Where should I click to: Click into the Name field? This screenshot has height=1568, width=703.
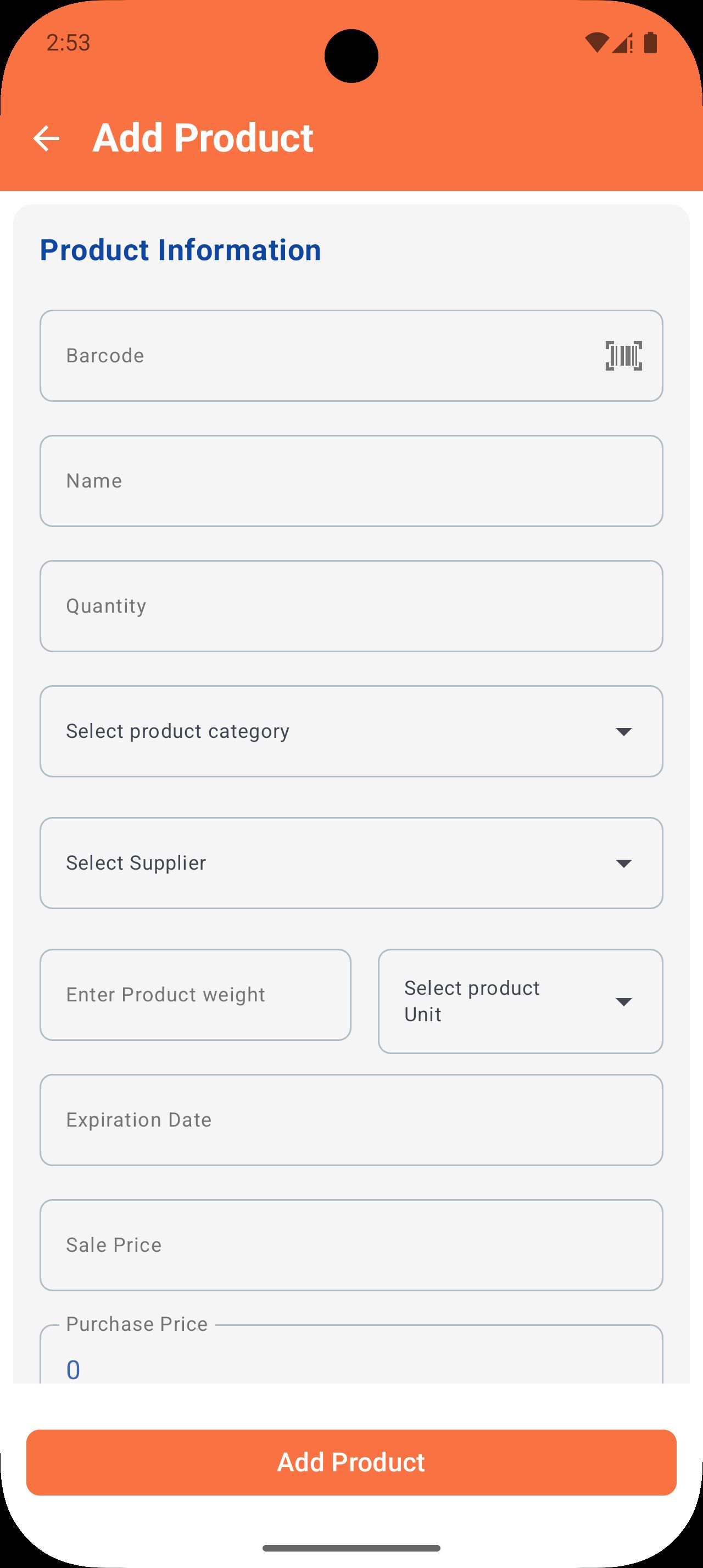(x=350, y=481)
